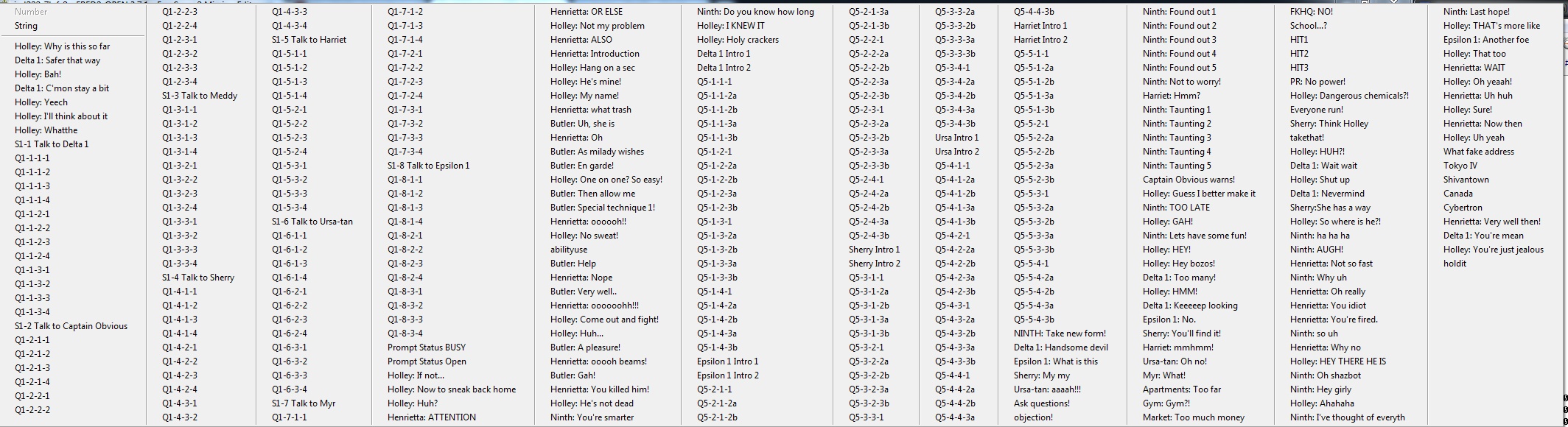Select 'Holley: Now to sneak back home'

tap(452, 389)
